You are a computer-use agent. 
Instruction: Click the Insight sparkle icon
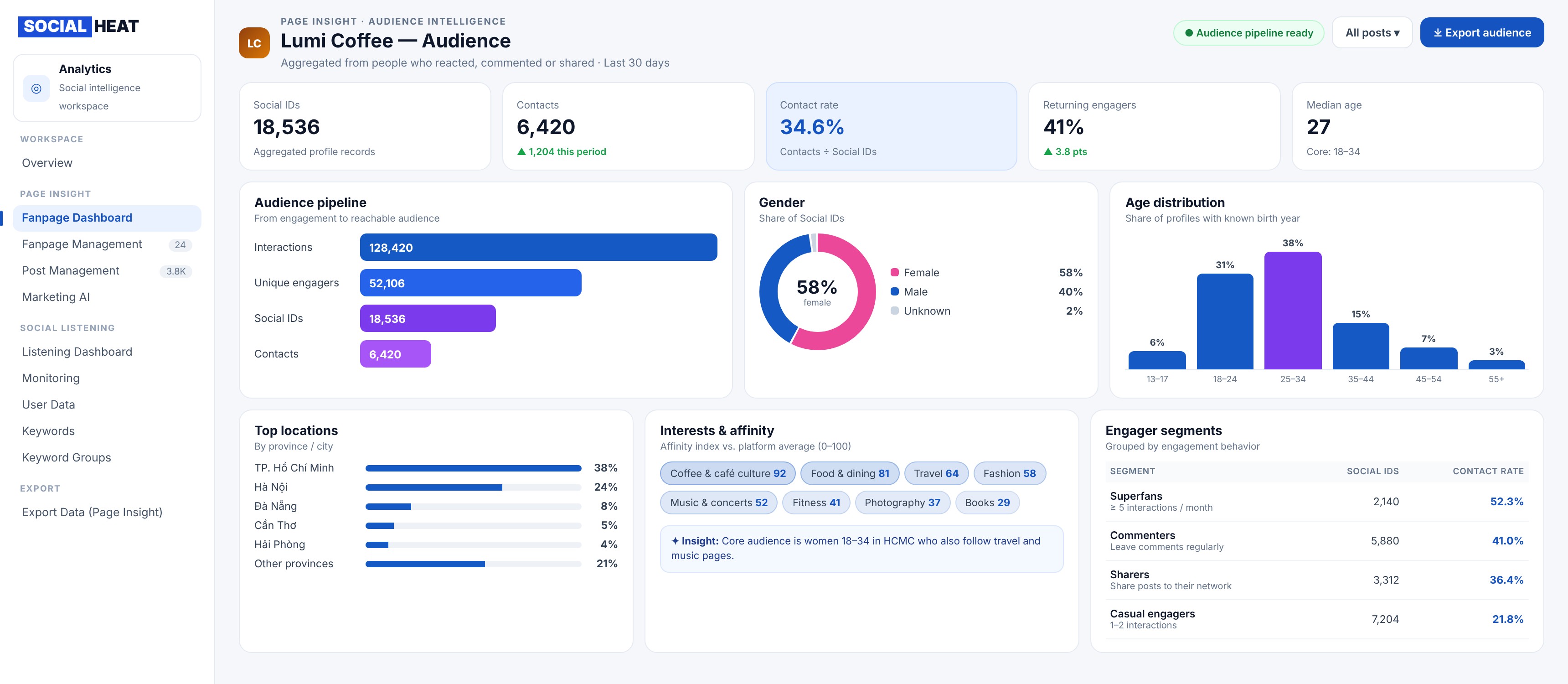coord(675,541)
